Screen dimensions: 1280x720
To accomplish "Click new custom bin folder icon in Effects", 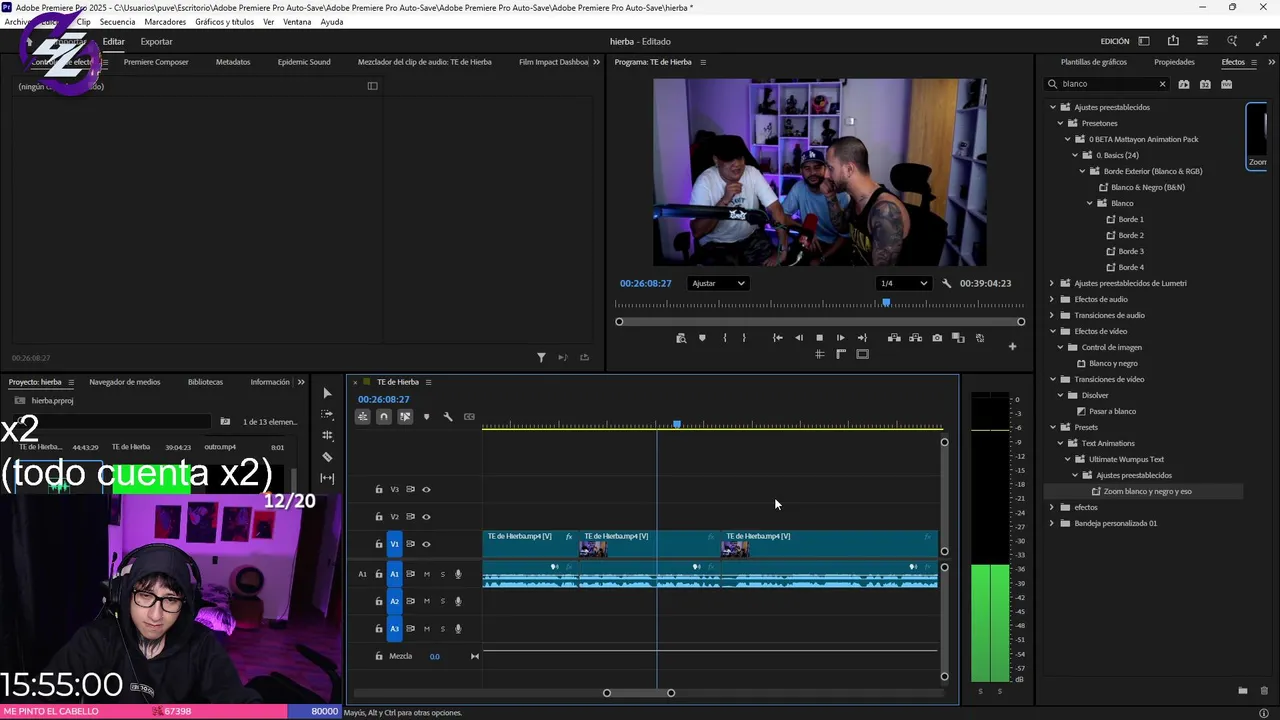I will pos(1243,691).
